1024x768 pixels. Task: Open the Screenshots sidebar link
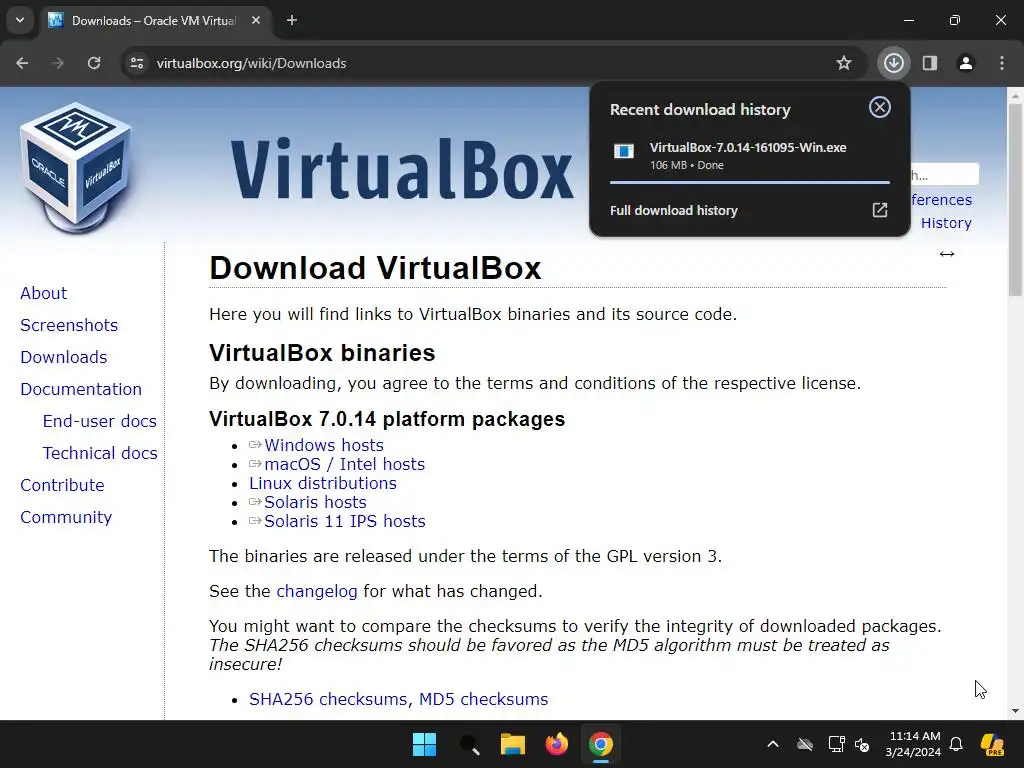coord(69,325)
